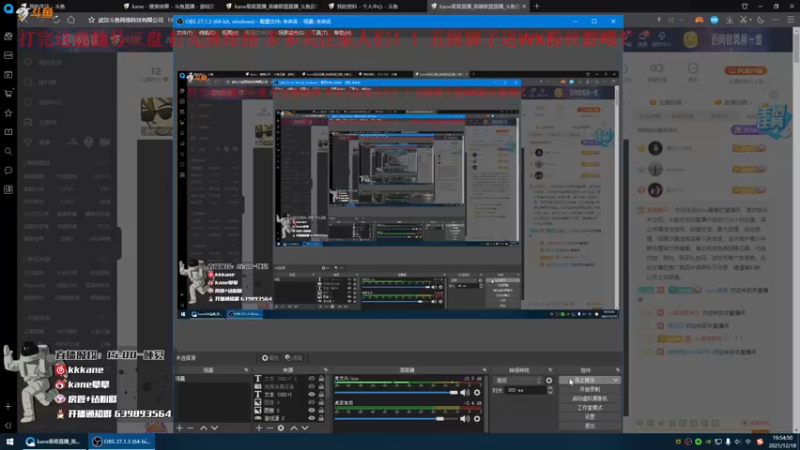The width and height of the screenshot is (800, 450).
Task: Open Audio Mixer dock pop-out menu icon
Action: tap(485, 370)
